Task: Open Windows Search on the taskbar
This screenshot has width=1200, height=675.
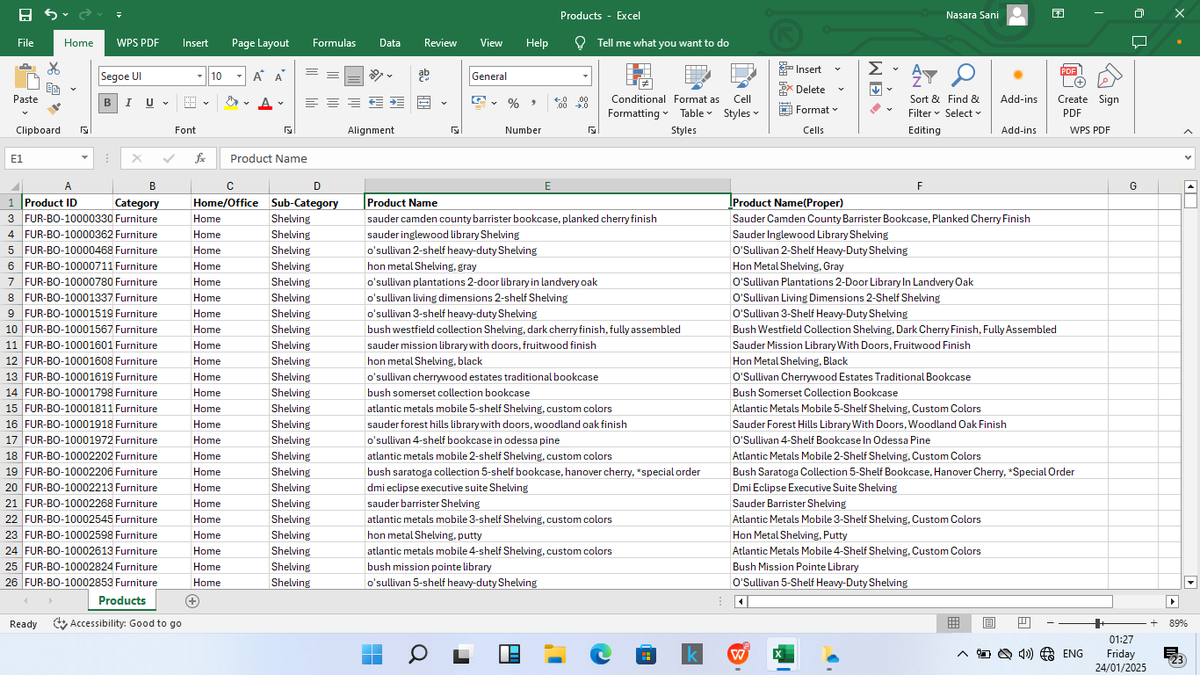Action: [417, 654]
